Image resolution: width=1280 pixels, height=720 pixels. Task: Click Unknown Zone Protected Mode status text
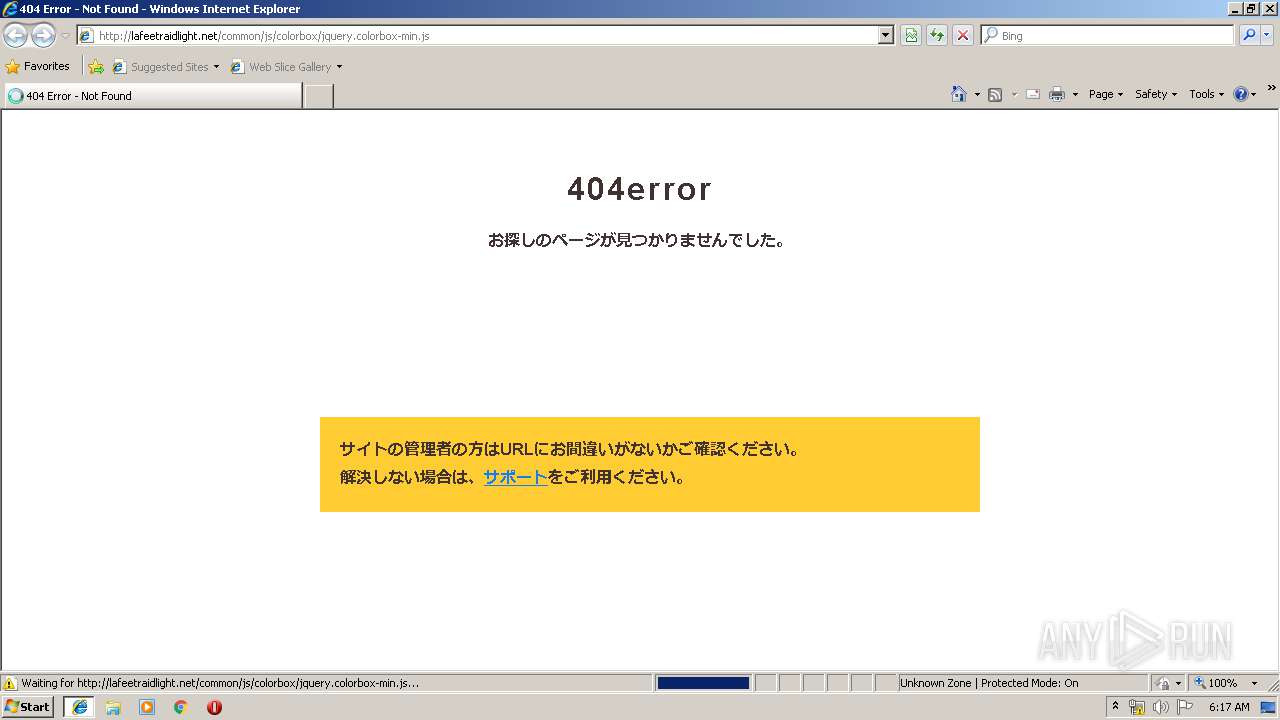click(x=989, y=683)
